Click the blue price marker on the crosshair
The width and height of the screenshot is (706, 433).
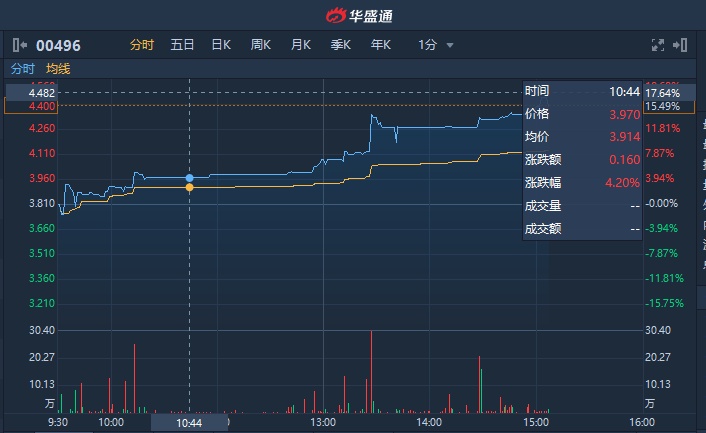190,178
